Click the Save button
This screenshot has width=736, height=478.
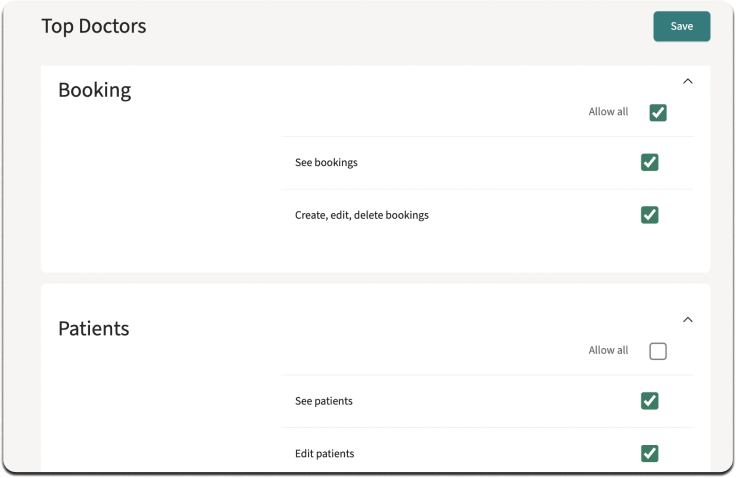[682, 26]
